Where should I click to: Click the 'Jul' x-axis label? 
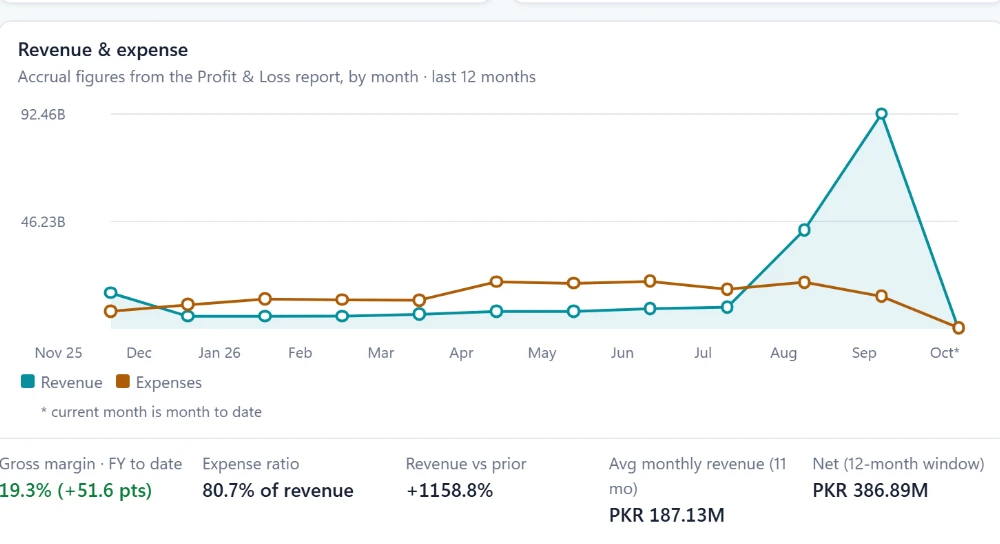click(703, 353)
